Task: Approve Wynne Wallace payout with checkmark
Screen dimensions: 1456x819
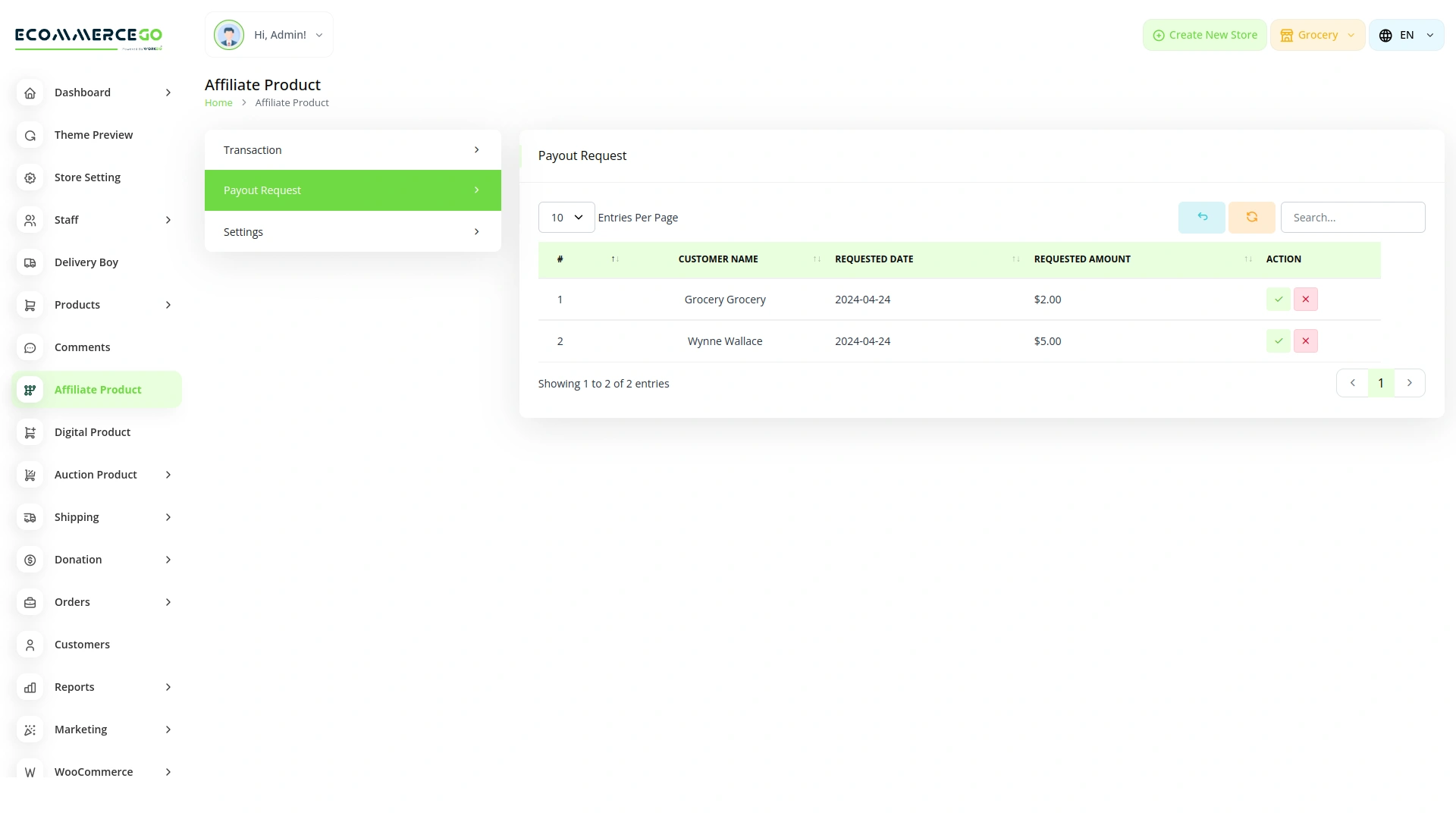Action: 1278,341
